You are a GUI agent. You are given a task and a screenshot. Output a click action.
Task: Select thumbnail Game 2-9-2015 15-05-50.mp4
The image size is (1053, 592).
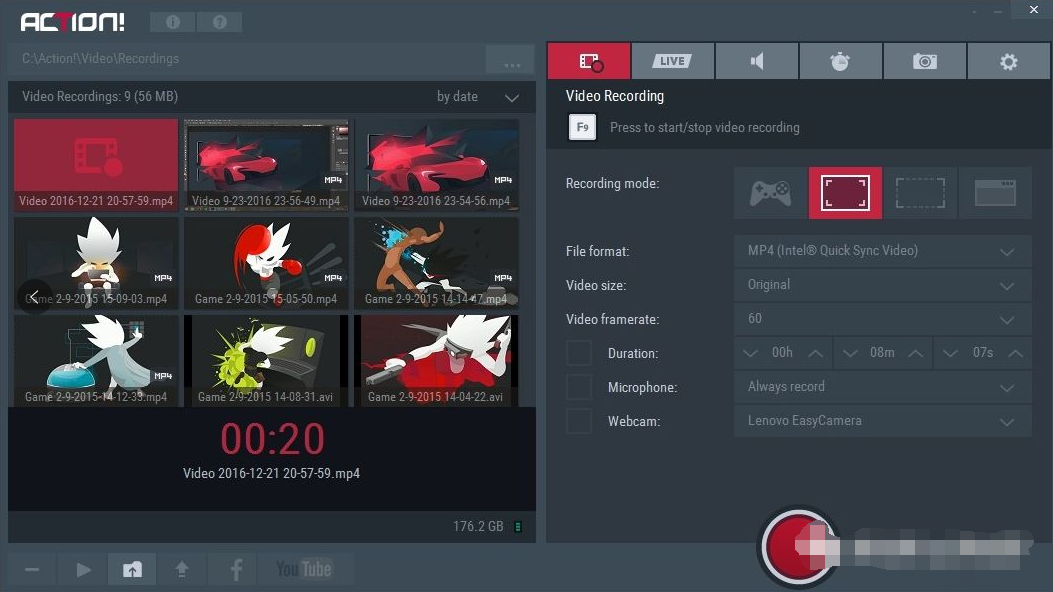pos(266,263)
